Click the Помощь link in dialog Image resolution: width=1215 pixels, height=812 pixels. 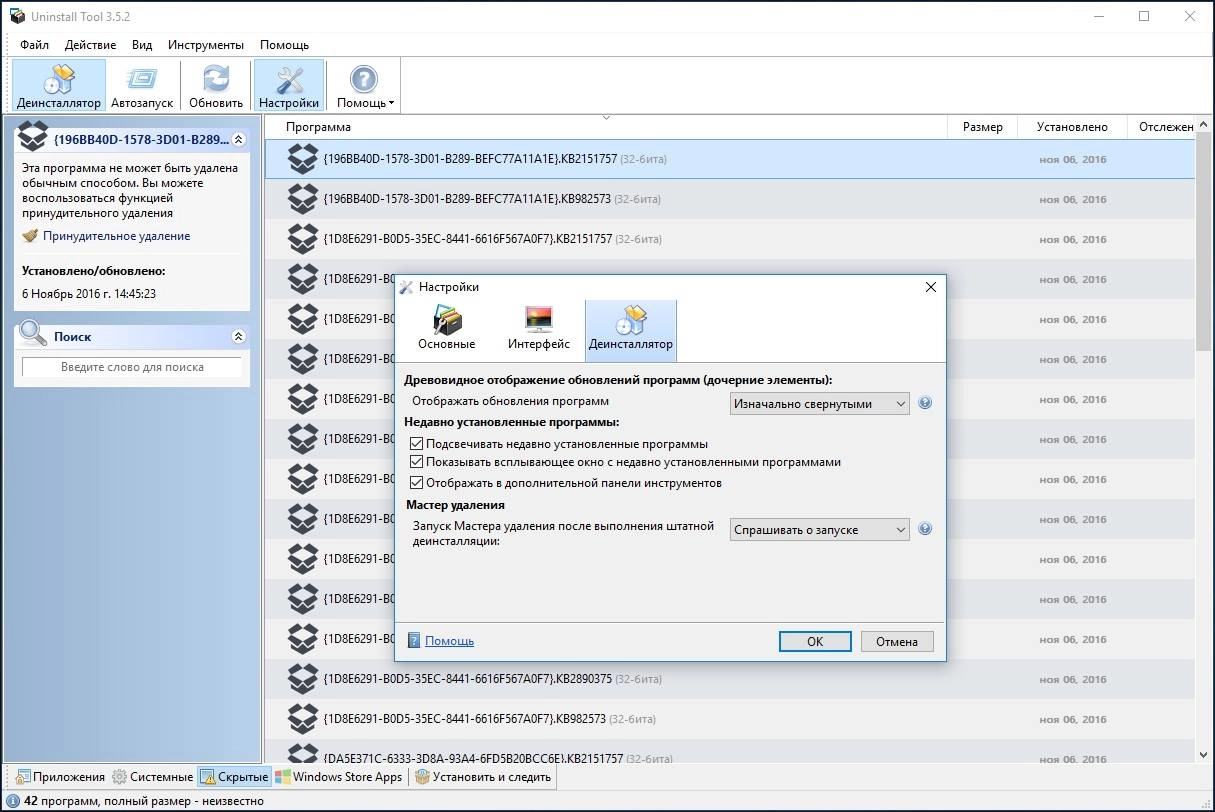449,641
